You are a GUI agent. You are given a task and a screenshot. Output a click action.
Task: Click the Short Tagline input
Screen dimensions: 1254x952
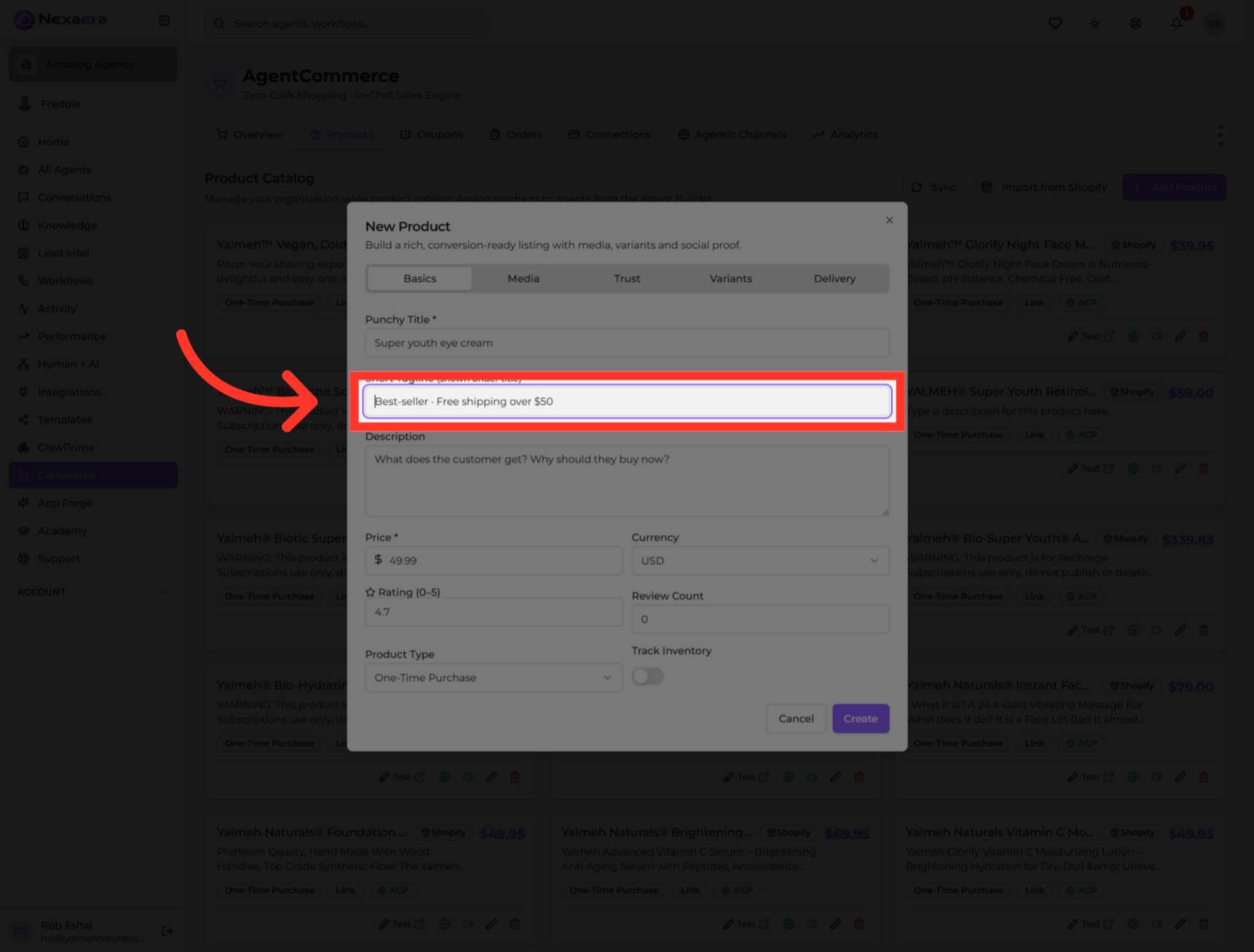pos(627,402)
